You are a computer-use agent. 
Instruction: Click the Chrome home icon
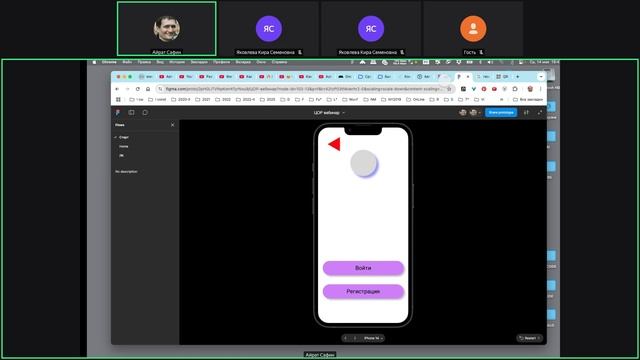pos(148,89)
